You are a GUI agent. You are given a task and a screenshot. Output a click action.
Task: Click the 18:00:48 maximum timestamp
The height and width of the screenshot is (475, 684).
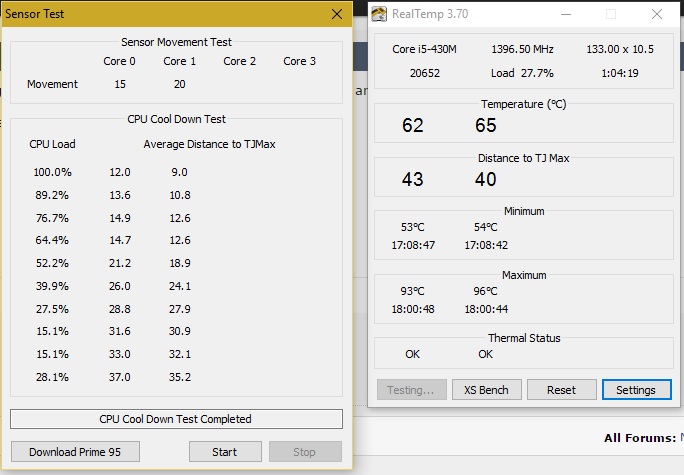[413, 309]
